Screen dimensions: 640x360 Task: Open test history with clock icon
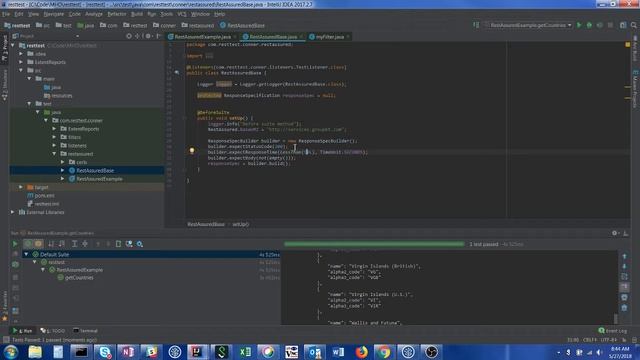pyautogui.click(x=129, y=244)
